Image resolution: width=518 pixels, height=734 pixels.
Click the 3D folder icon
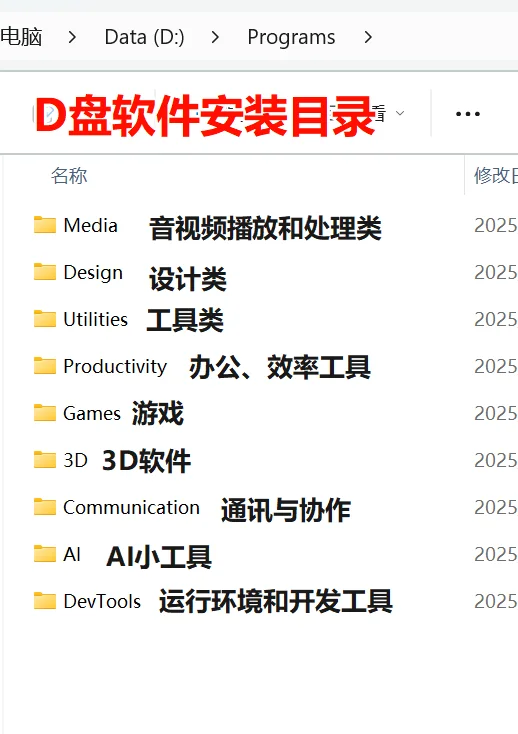pyautogui.click(x=45, y=460)
